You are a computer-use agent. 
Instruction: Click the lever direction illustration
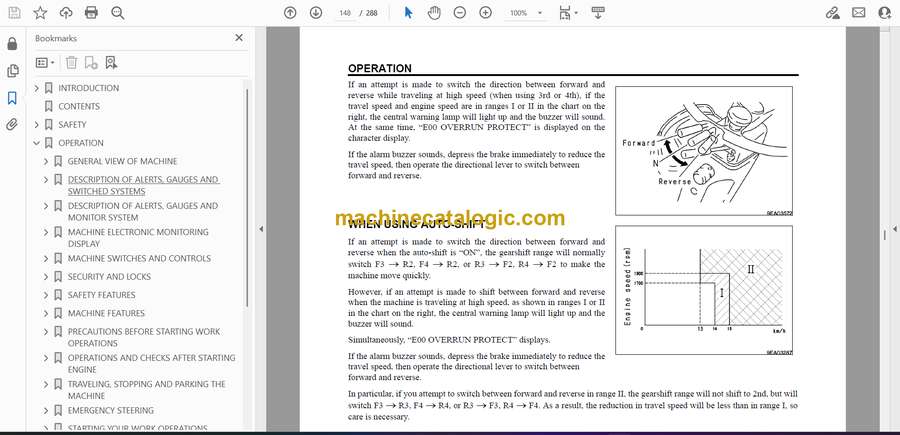704,151
